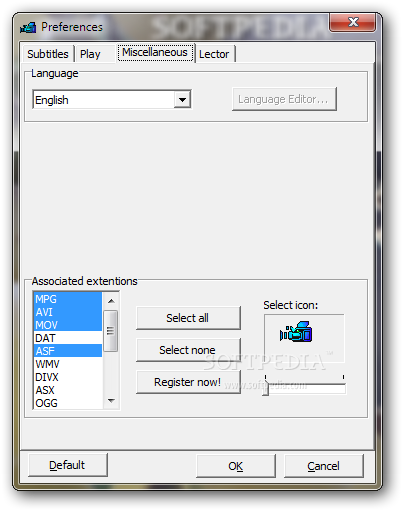Select the ASX extension
The height and width of the screenshot is (511, 403).
(68, 390)
